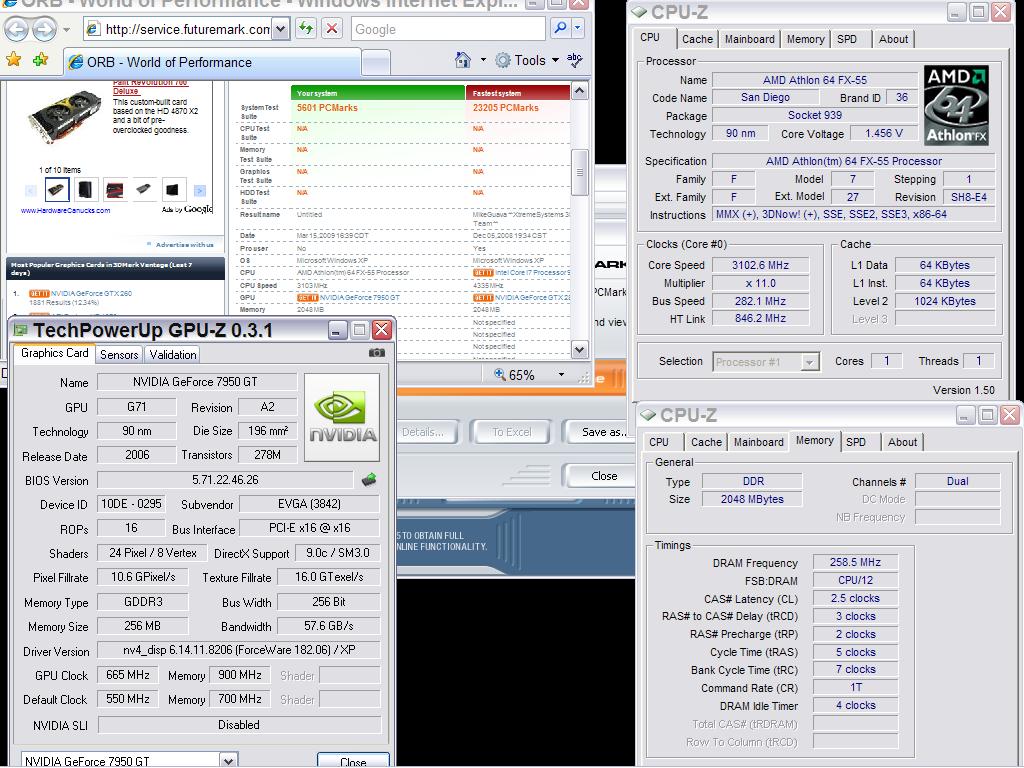Open the GET IT badge next to GeForce 7950 GT
The height and width of the screenshot is (768, 1024).
click(x=307, y=298)
